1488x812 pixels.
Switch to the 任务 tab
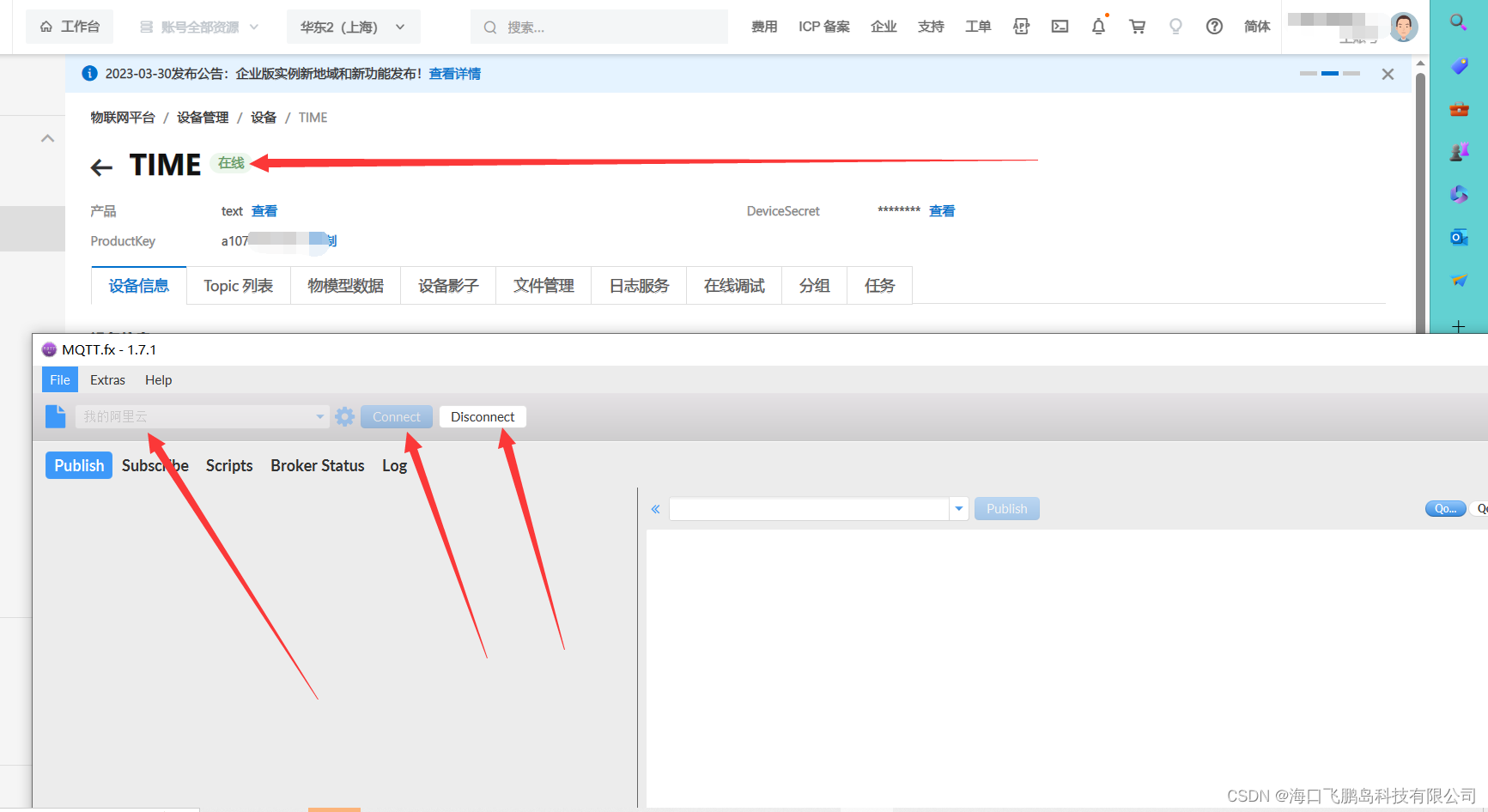pos(879,286)
